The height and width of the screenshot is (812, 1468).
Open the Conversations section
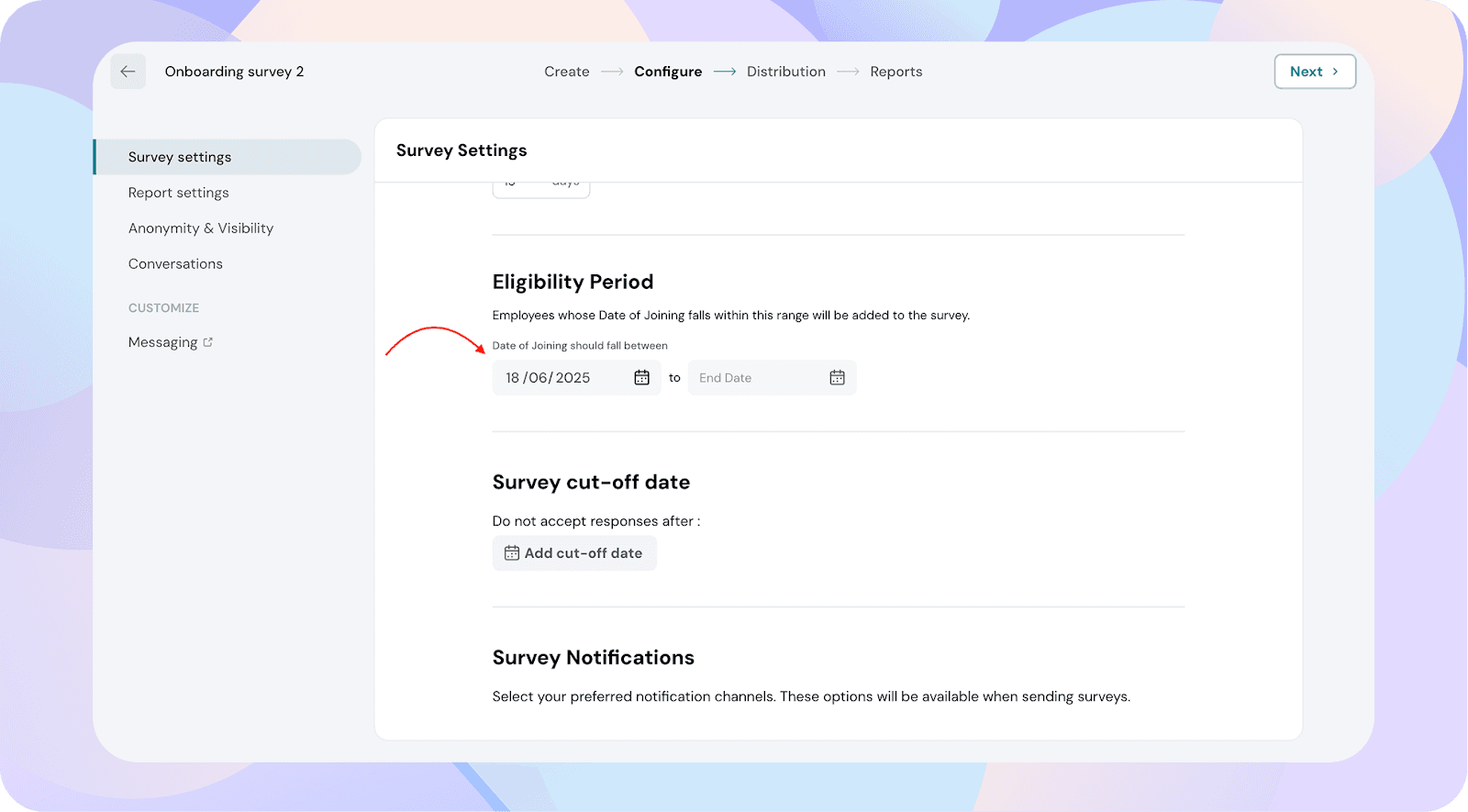[x=175, y=264]
